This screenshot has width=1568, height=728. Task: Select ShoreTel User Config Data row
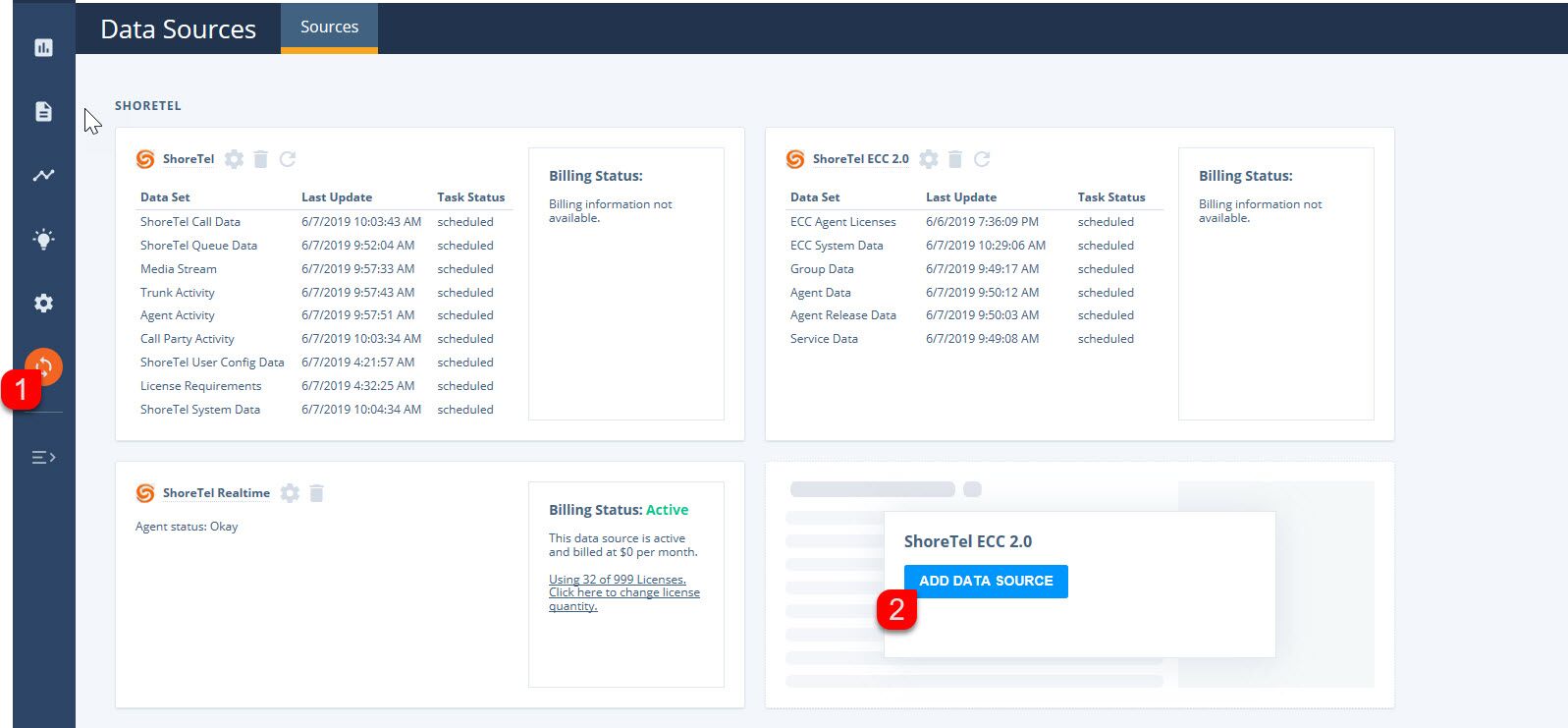pyautogui.click(x=324, y=363)
